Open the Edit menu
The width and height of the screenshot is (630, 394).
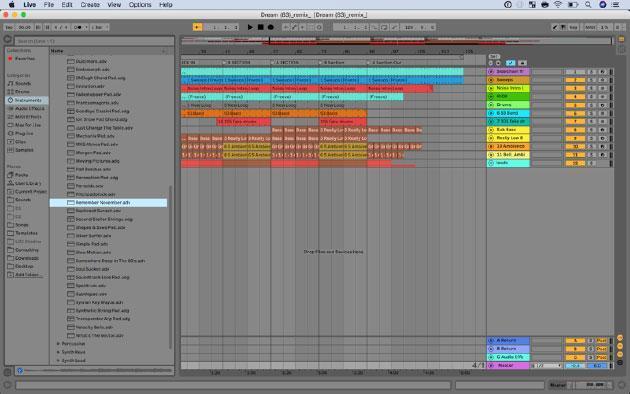pos(67,5)
